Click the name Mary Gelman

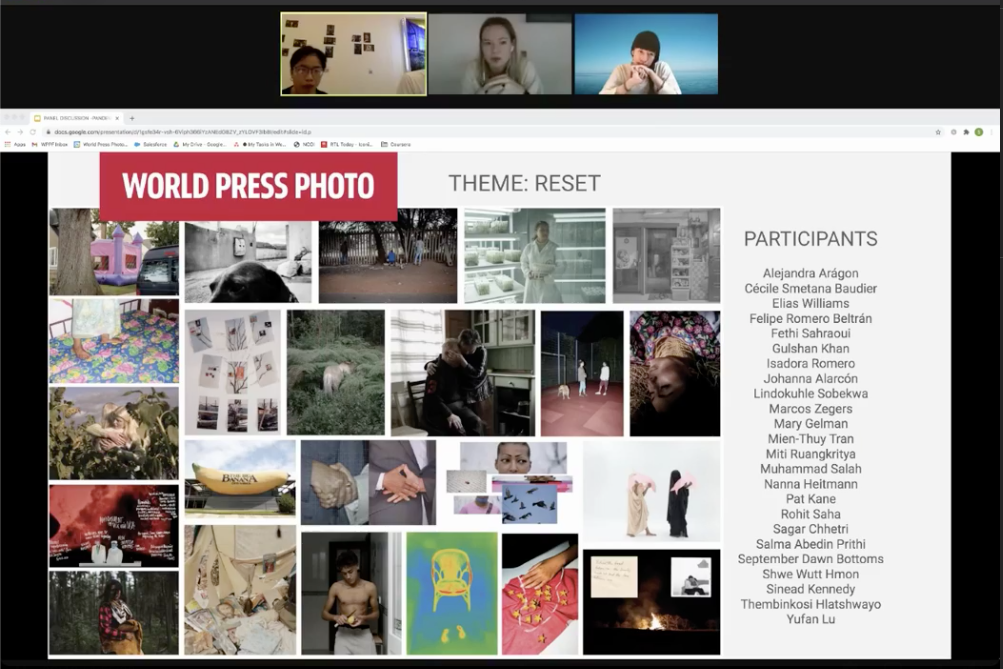point(810,423)
